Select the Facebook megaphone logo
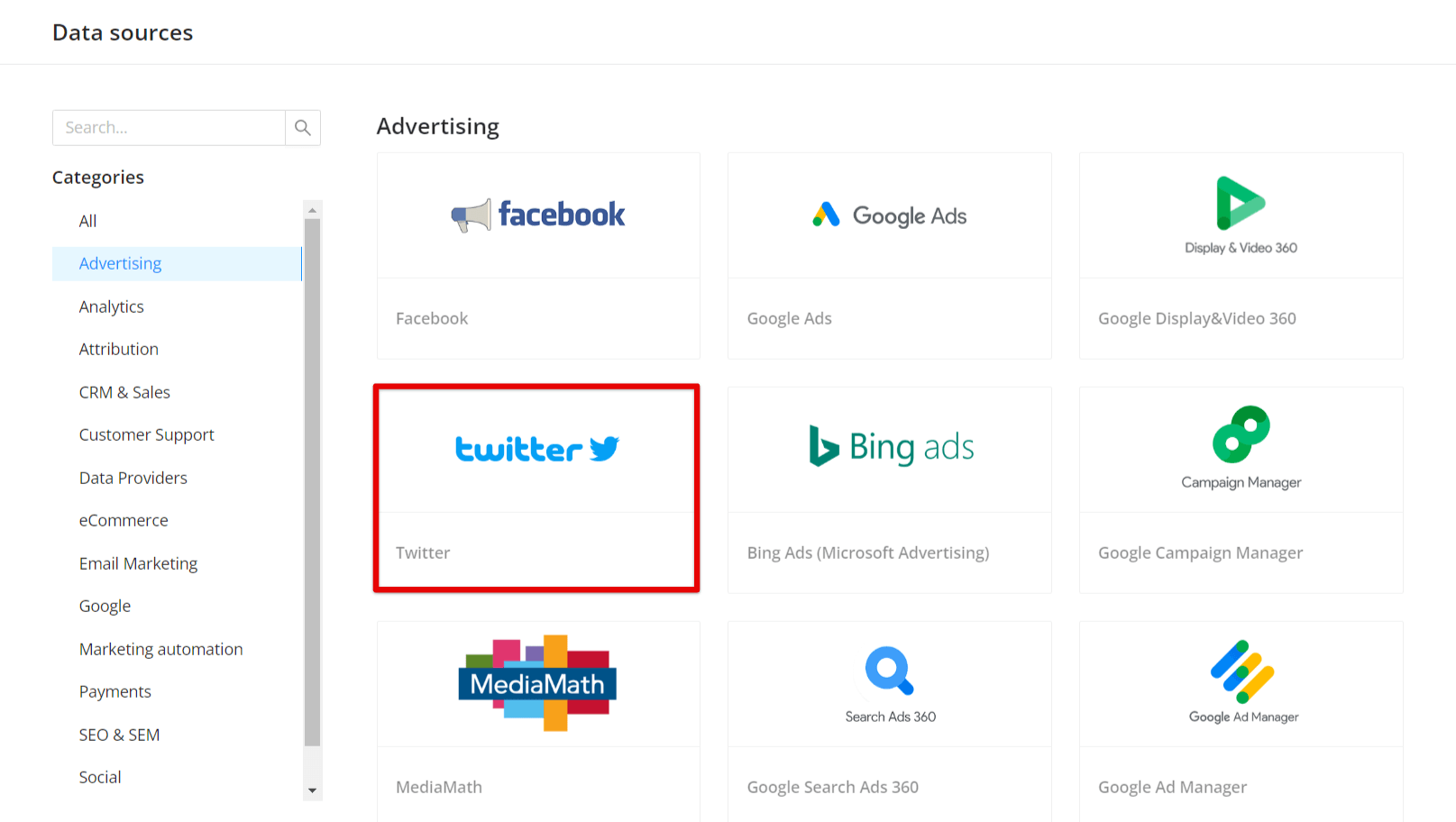The width and height of the screenshot is (1456, 822). click(472, 215)
